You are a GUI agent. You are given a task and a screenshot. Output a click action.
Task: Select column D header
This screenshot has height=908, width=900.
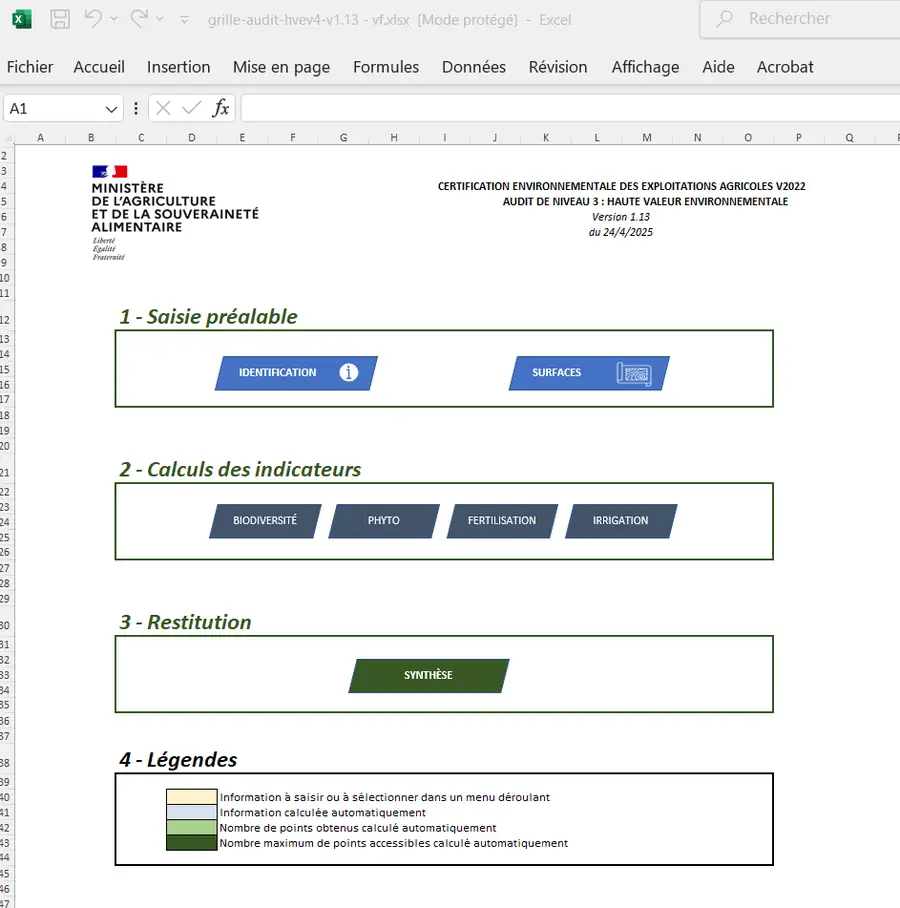[x=192, y=138]
